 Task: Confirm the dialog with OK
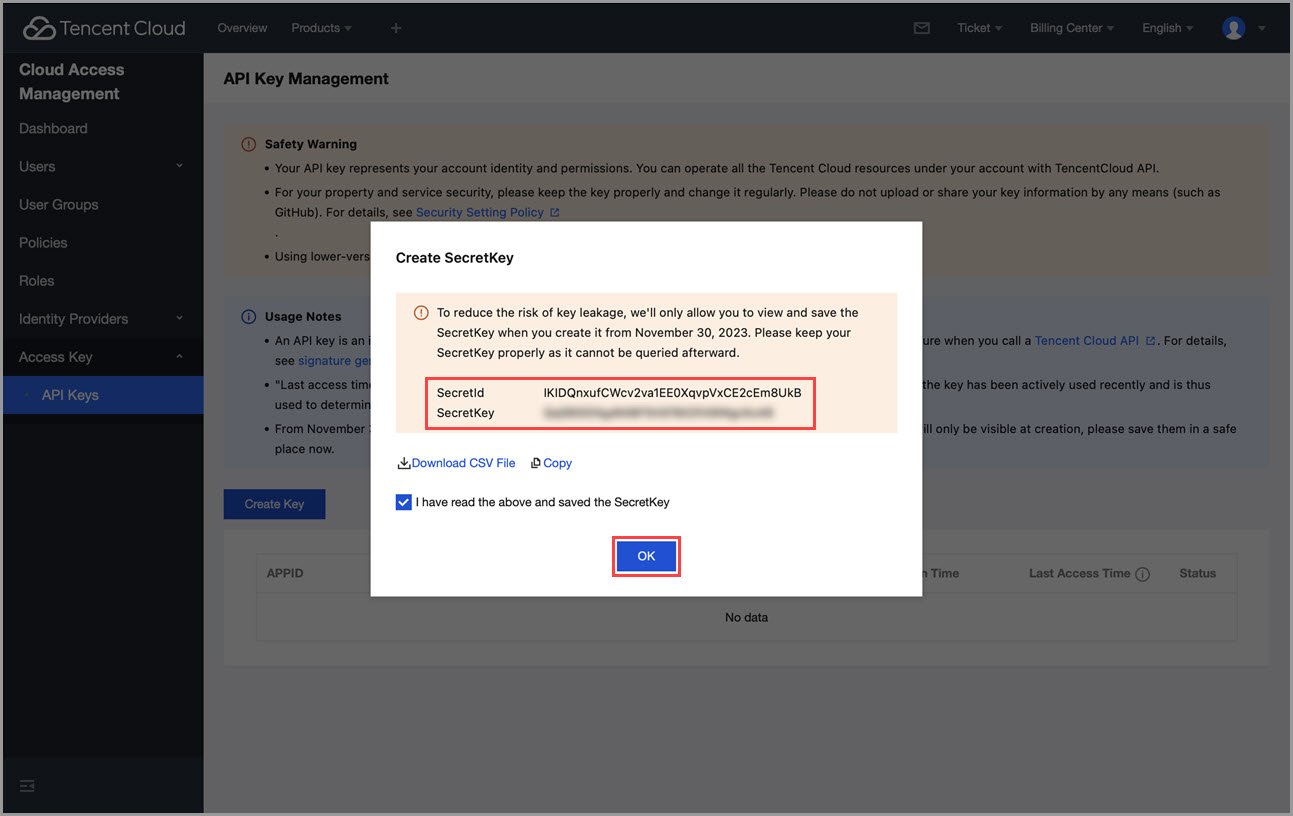click(x=646, y=556)
